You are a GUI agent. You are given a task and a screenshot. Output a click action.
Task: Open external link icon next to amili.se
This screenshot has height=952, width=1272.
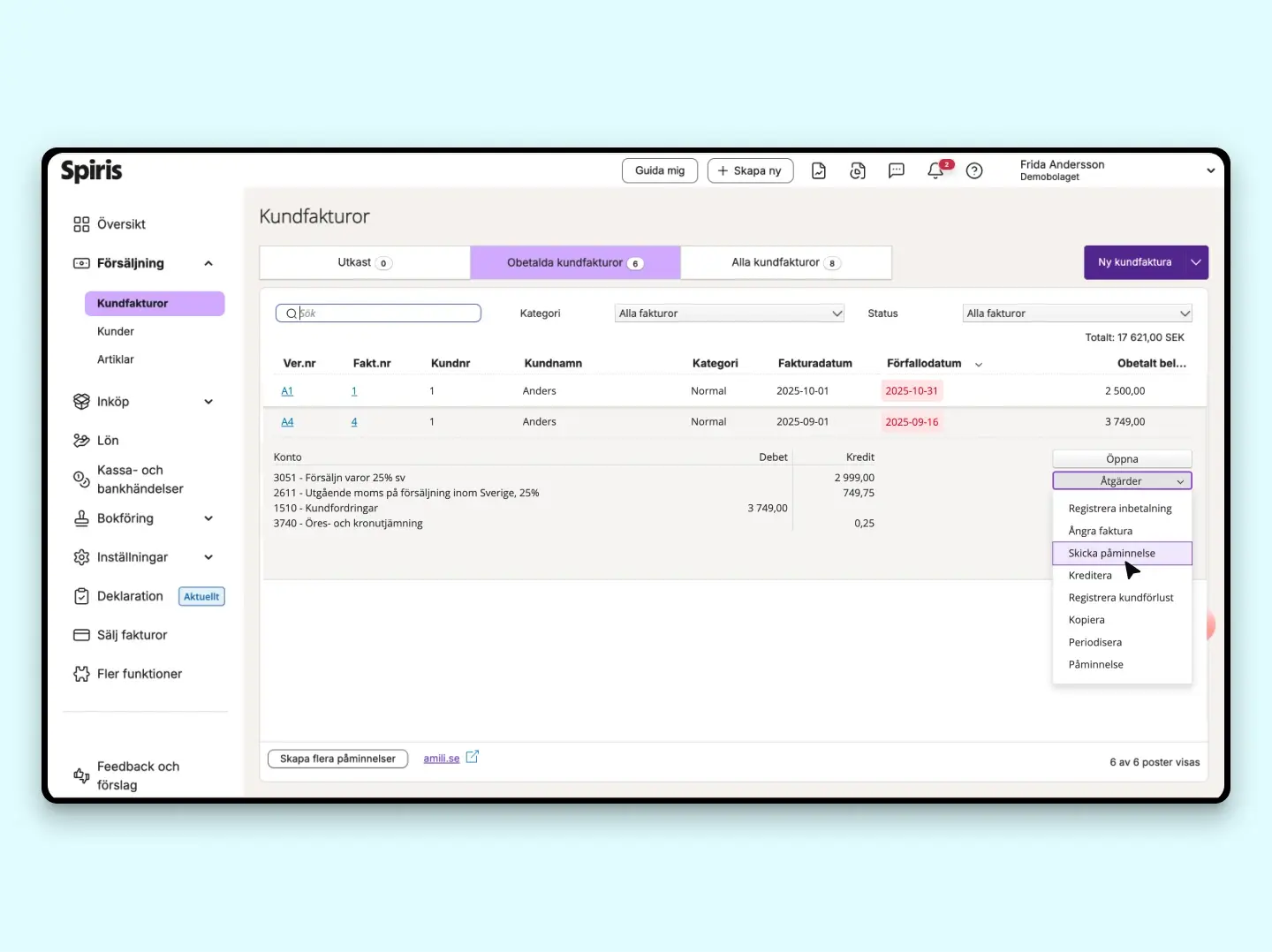(473, 757)
